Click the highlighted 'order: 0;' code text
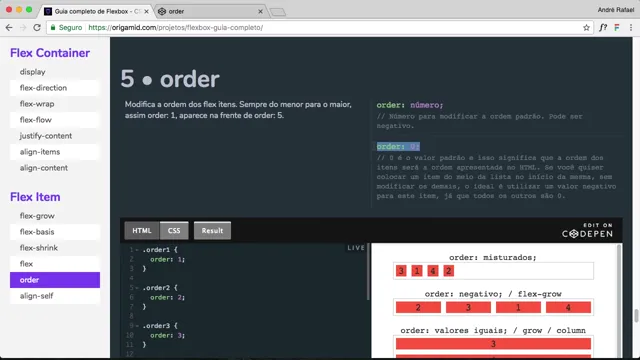The width and height of the screenshot is (640, 360). click(398, 147)
